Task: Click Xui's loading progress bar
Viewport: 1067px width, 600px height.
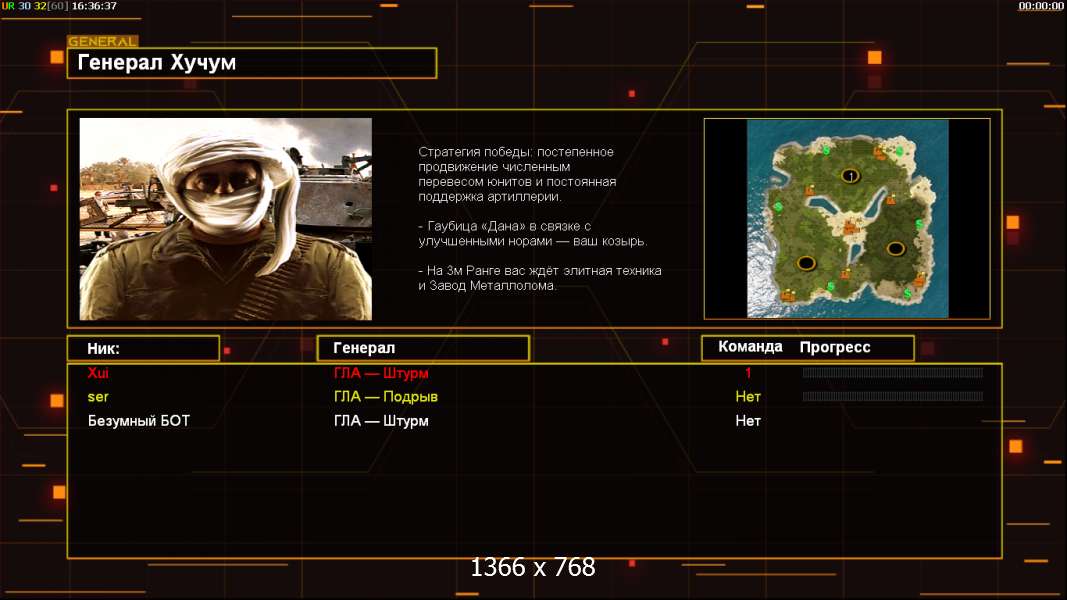Action: tap(893, 372)
